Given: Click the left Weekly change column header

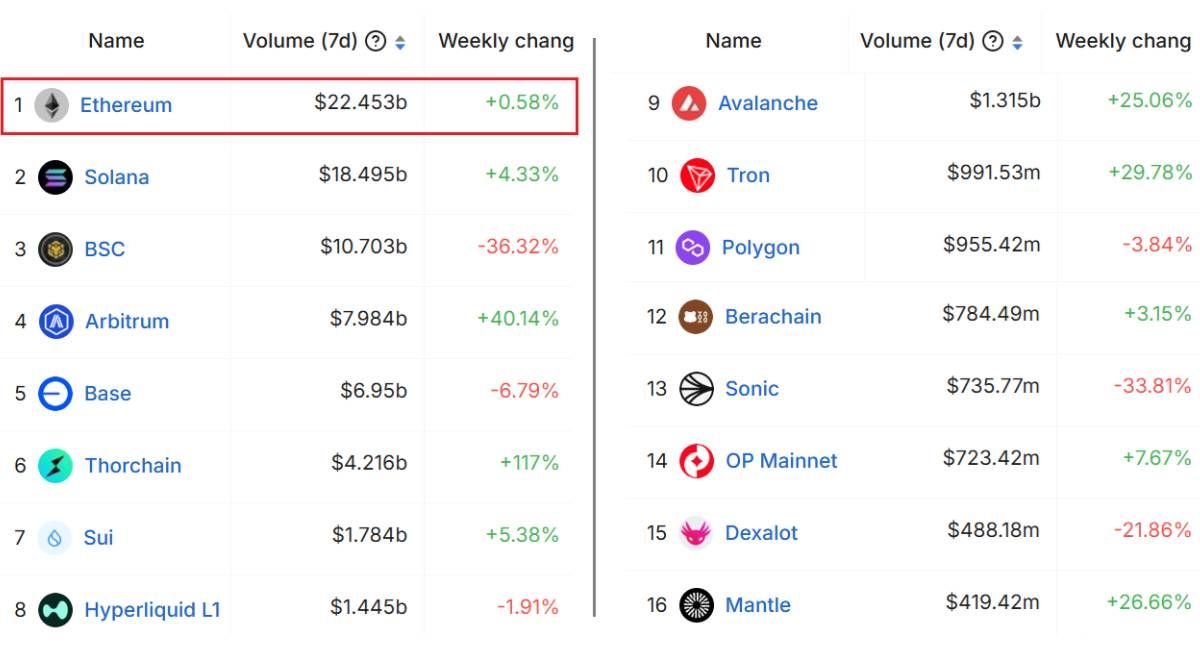Looking at the screenshot, I should [506, 41].
